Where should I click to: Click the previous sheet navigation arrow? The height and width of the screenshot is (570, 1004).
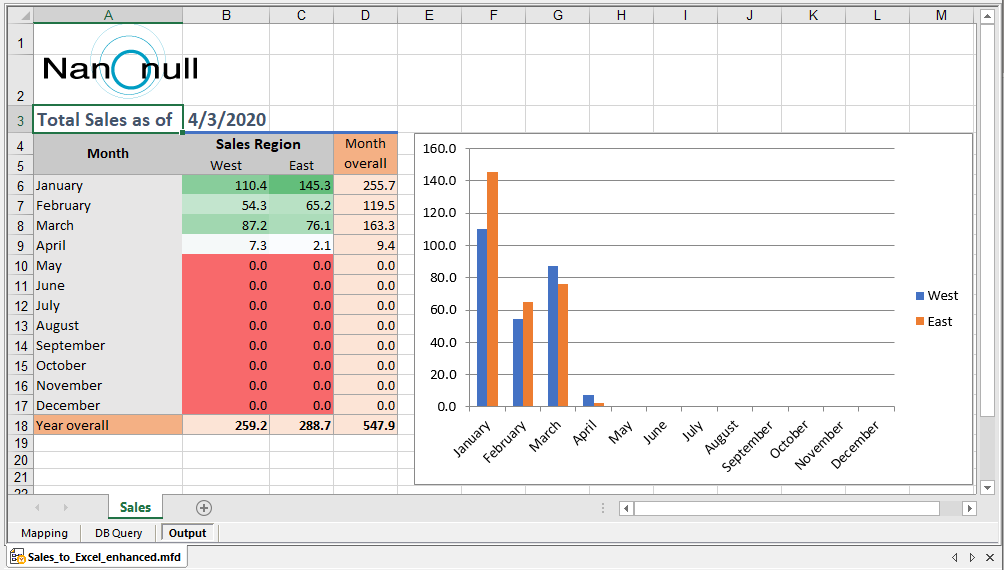39,508
